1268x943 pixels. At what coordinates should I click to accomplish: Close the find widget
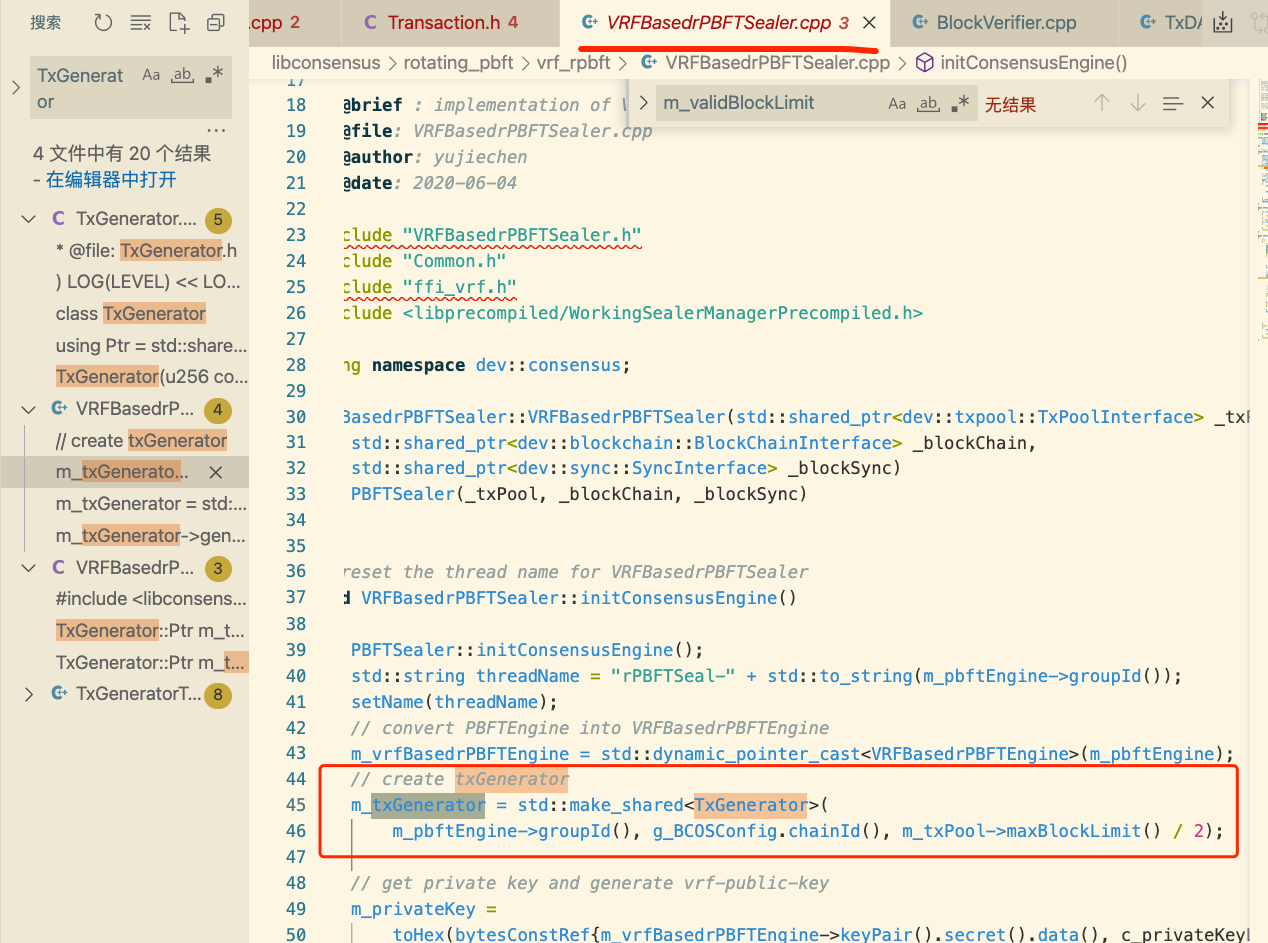coord(1208,103)
